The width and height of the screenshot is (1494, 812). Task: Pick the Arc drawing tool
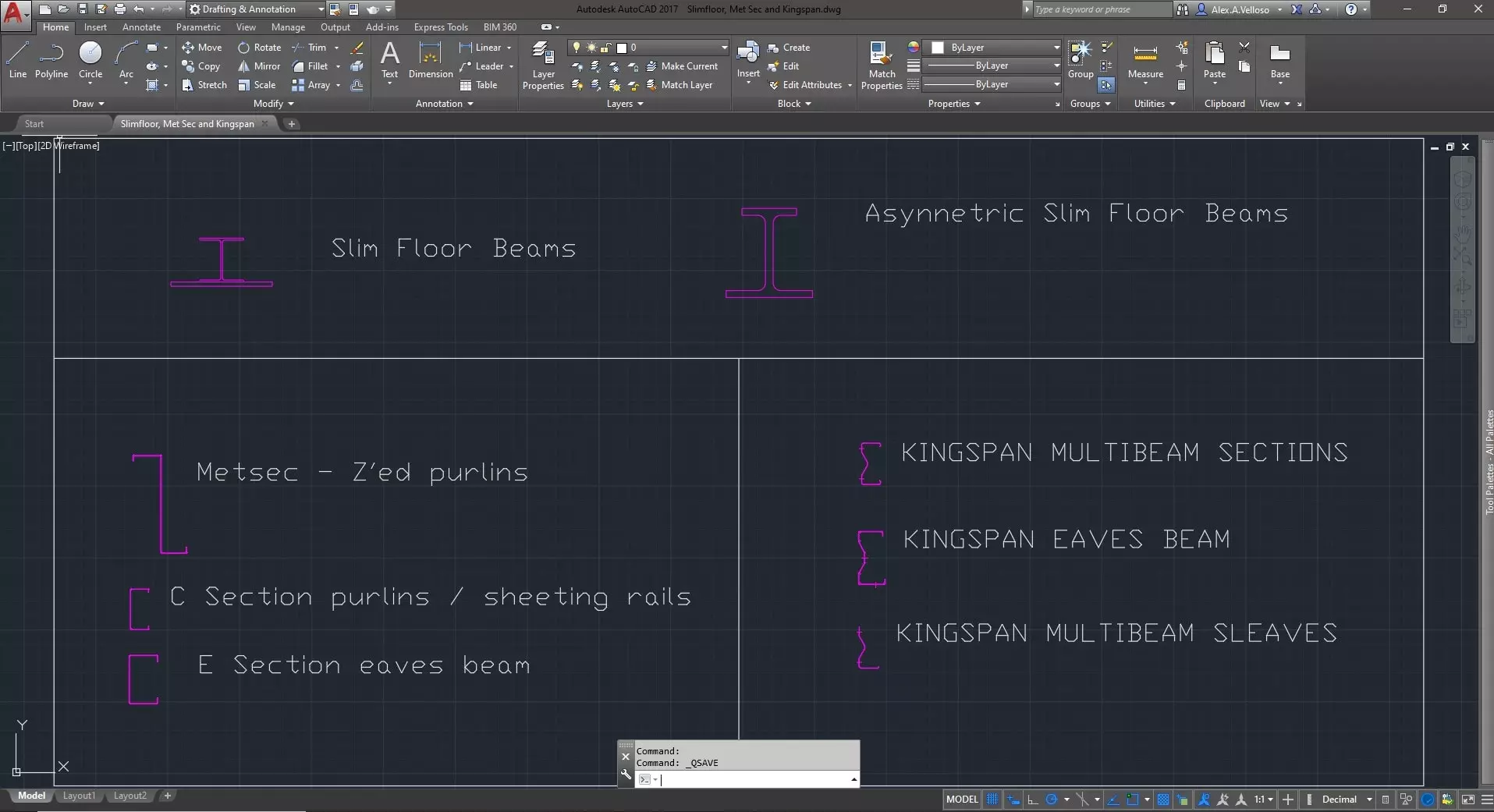(126, 61)
